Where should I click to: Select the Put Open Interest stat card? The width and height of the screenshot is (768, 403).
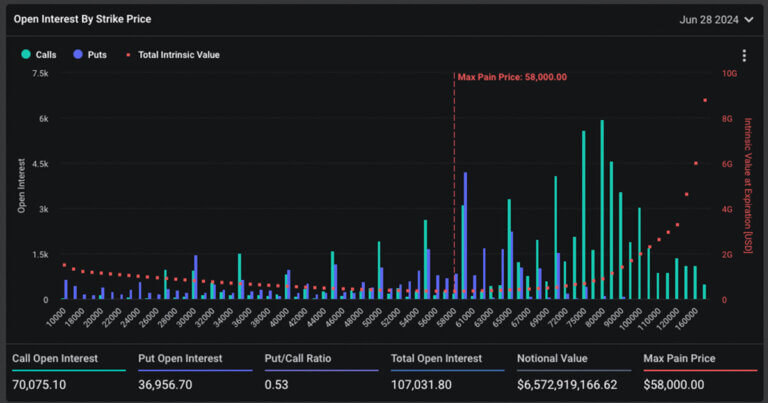194,370
